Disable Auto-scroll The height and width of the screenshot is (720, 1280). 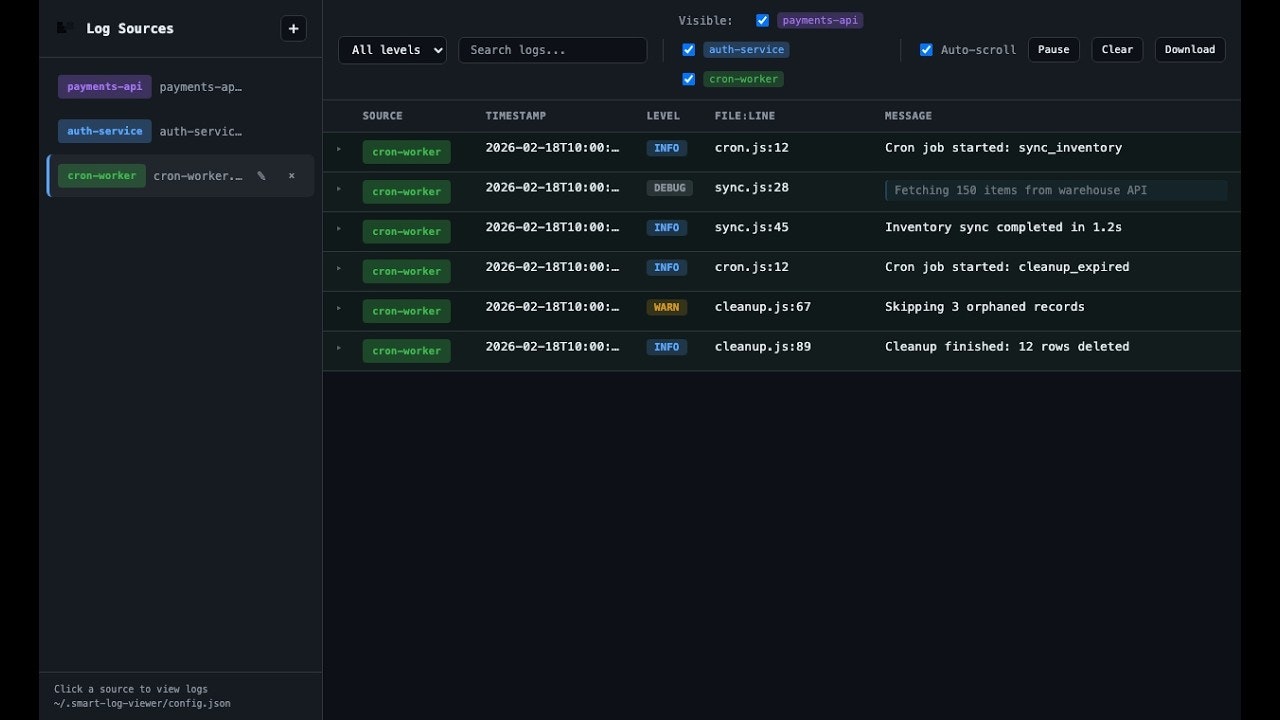[x=925, y=49]
